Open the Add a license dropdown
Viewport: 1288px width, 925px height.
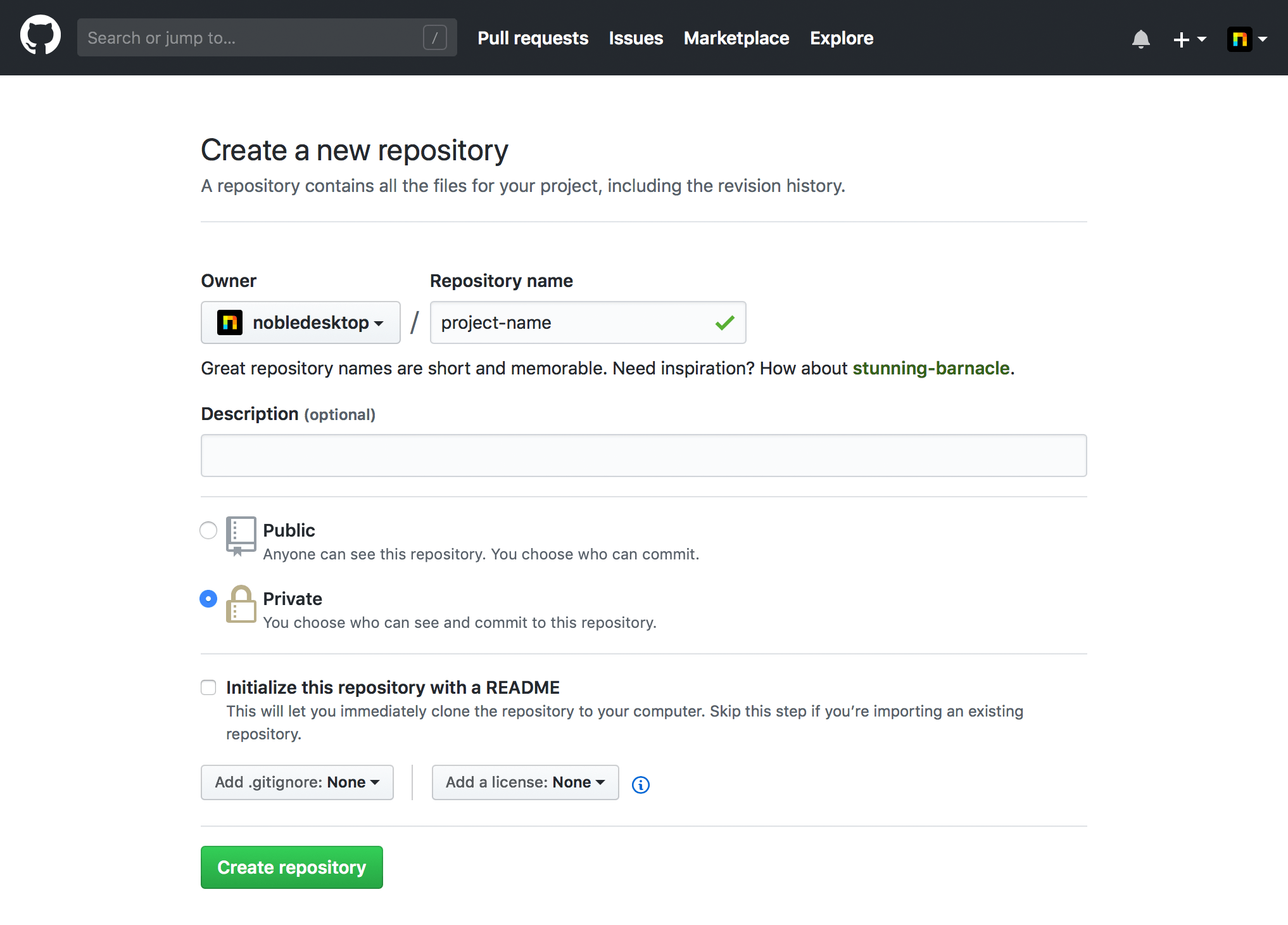525,782
